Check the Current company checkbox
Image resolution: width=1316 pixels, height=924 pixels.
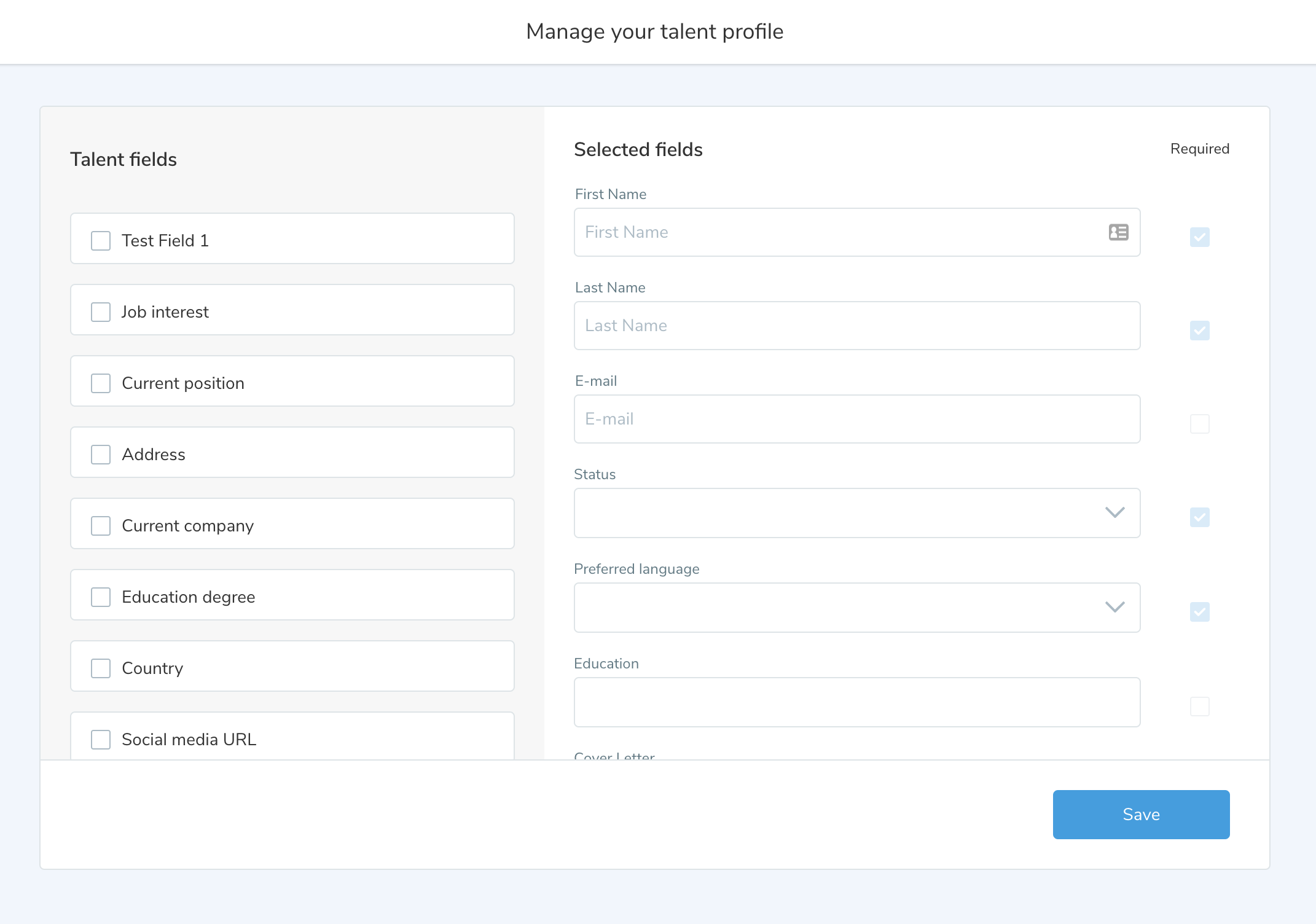pyautogui.click(x=101, y=526)
